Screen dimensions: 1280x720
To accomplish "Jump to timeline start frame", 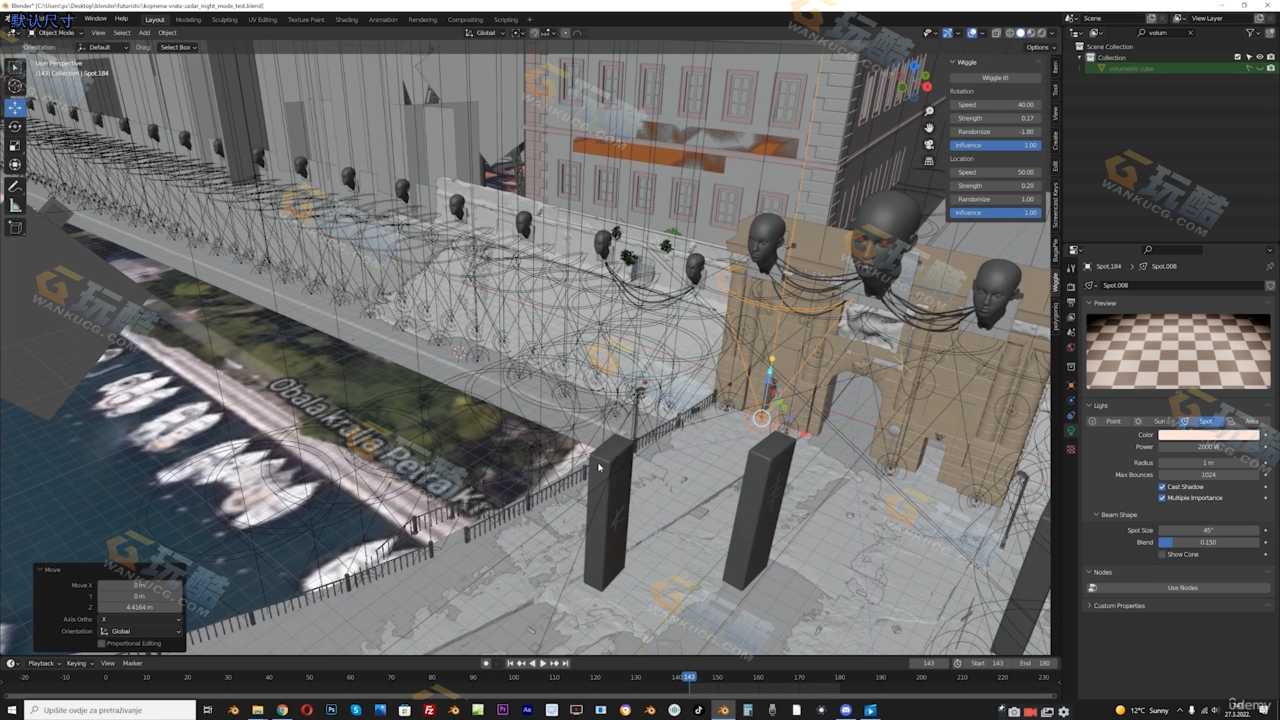I will coord(510,663).
